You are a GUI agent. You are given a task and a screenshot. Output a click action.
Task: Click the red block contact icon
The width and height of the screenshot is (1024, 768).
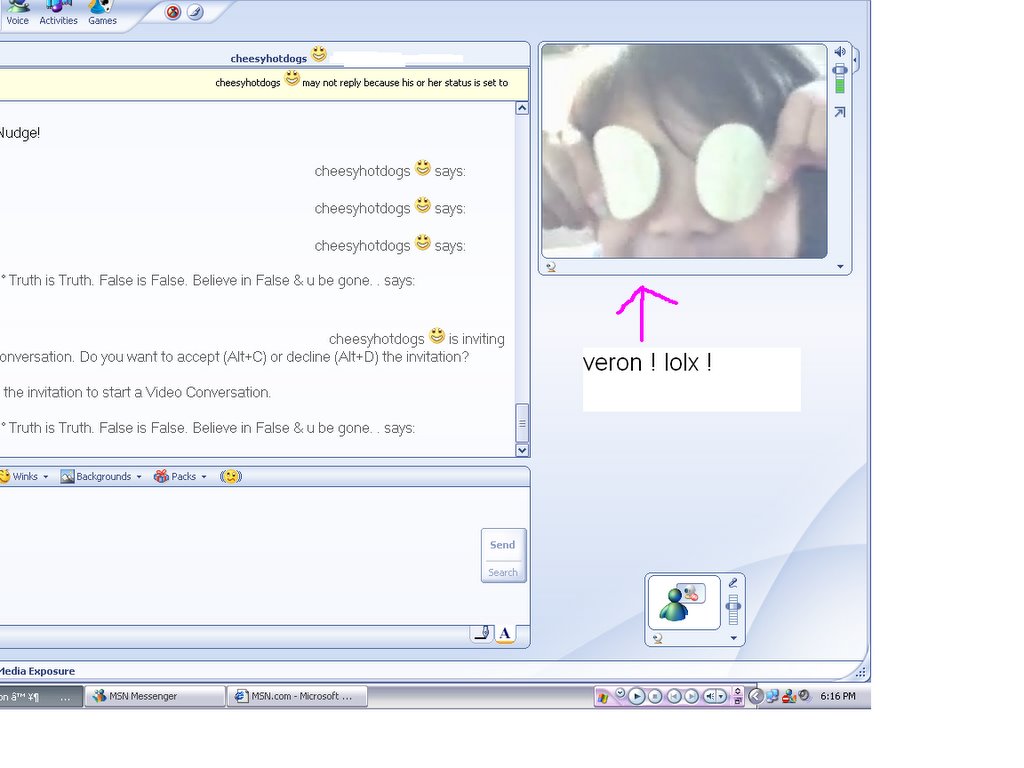(x=172, y=12)
